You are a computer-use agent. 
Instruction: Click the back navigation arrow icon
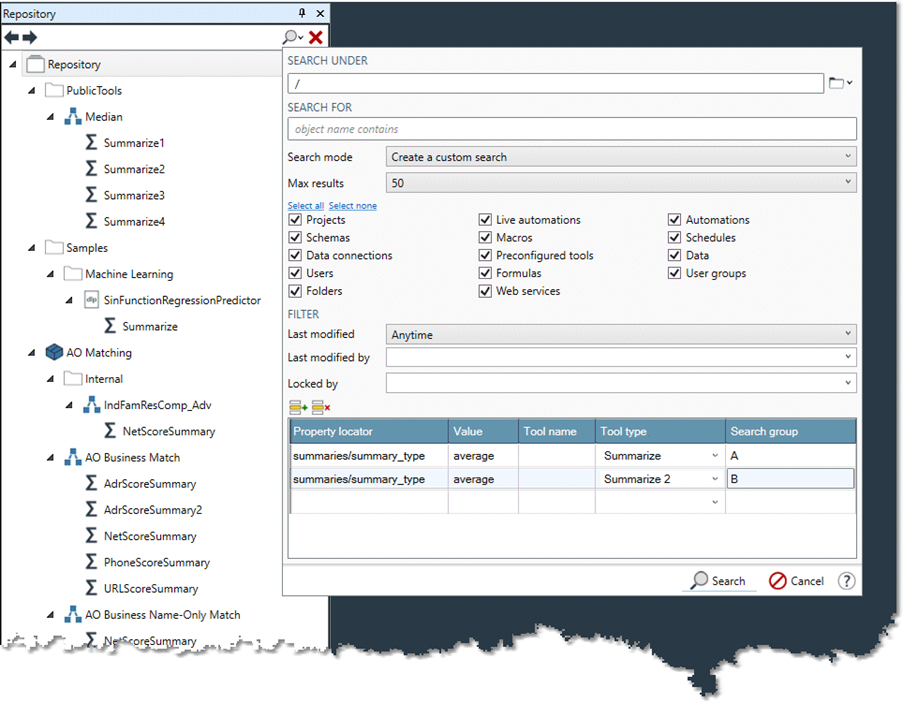coord(11,37)
